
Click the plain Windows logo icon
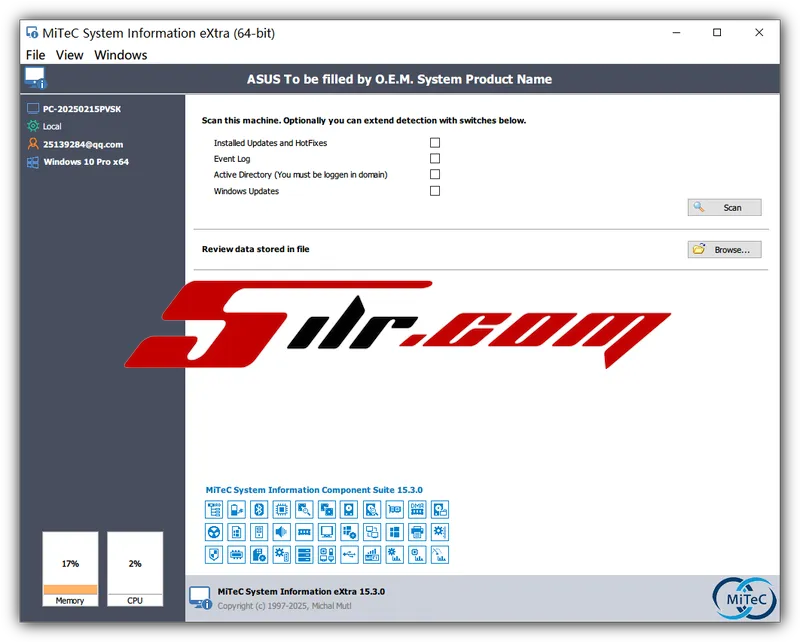(394, 532)
